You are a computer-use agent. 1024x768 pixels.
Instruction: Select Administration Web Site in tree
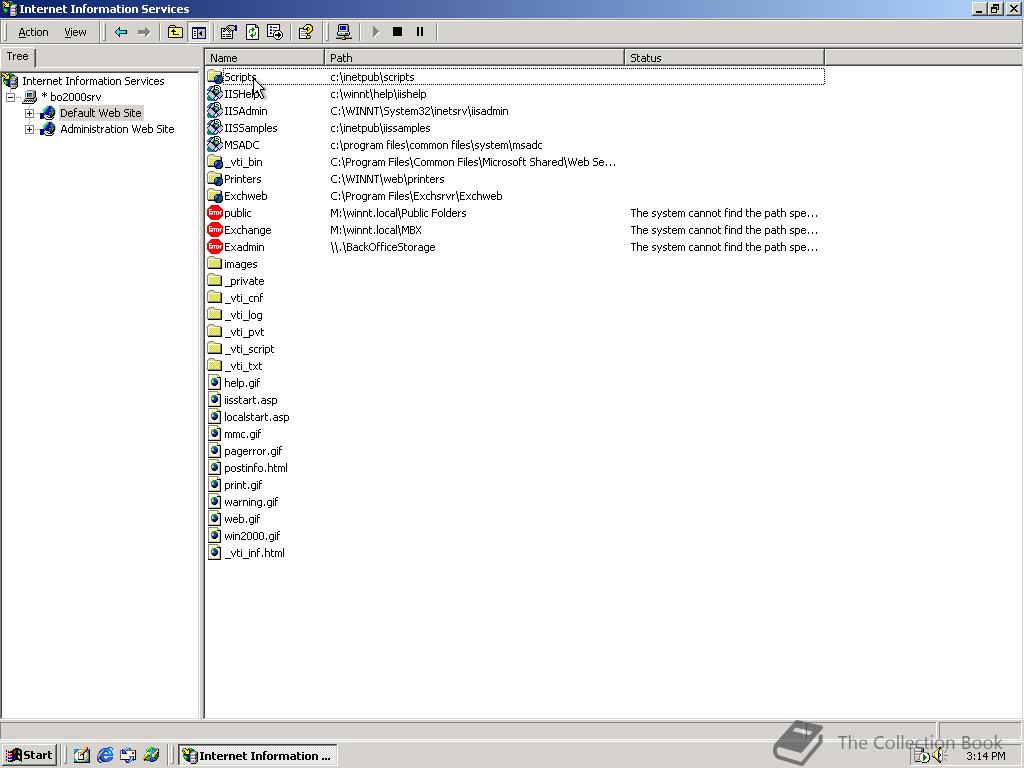[117, 129]
